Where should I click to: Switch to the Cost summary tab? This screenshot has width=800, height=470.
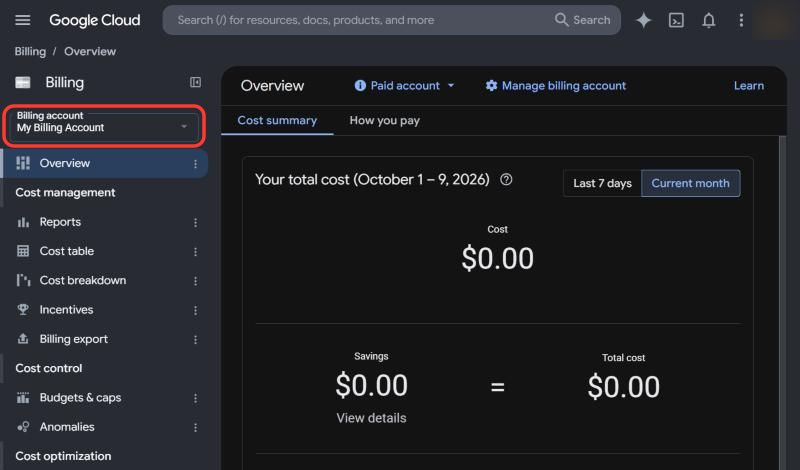[277, 120]
